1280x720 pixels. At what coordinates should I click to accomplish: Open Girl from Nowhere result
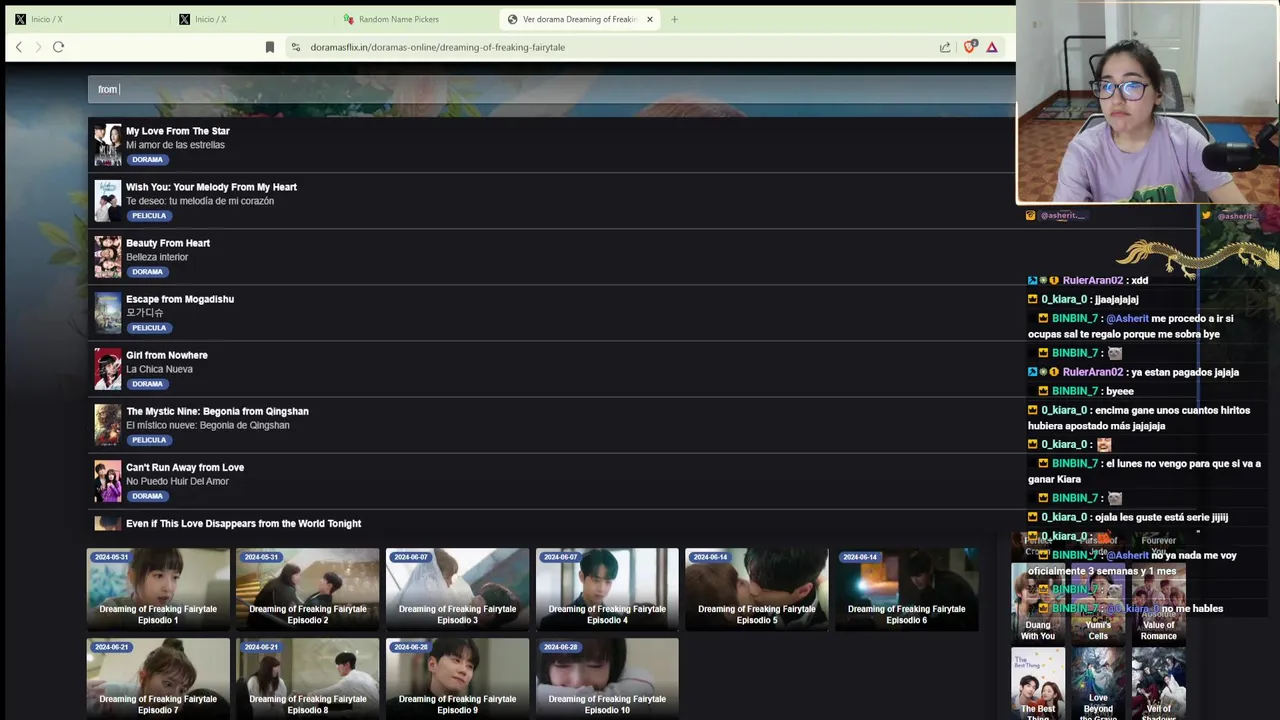click(x=551, y=369)
